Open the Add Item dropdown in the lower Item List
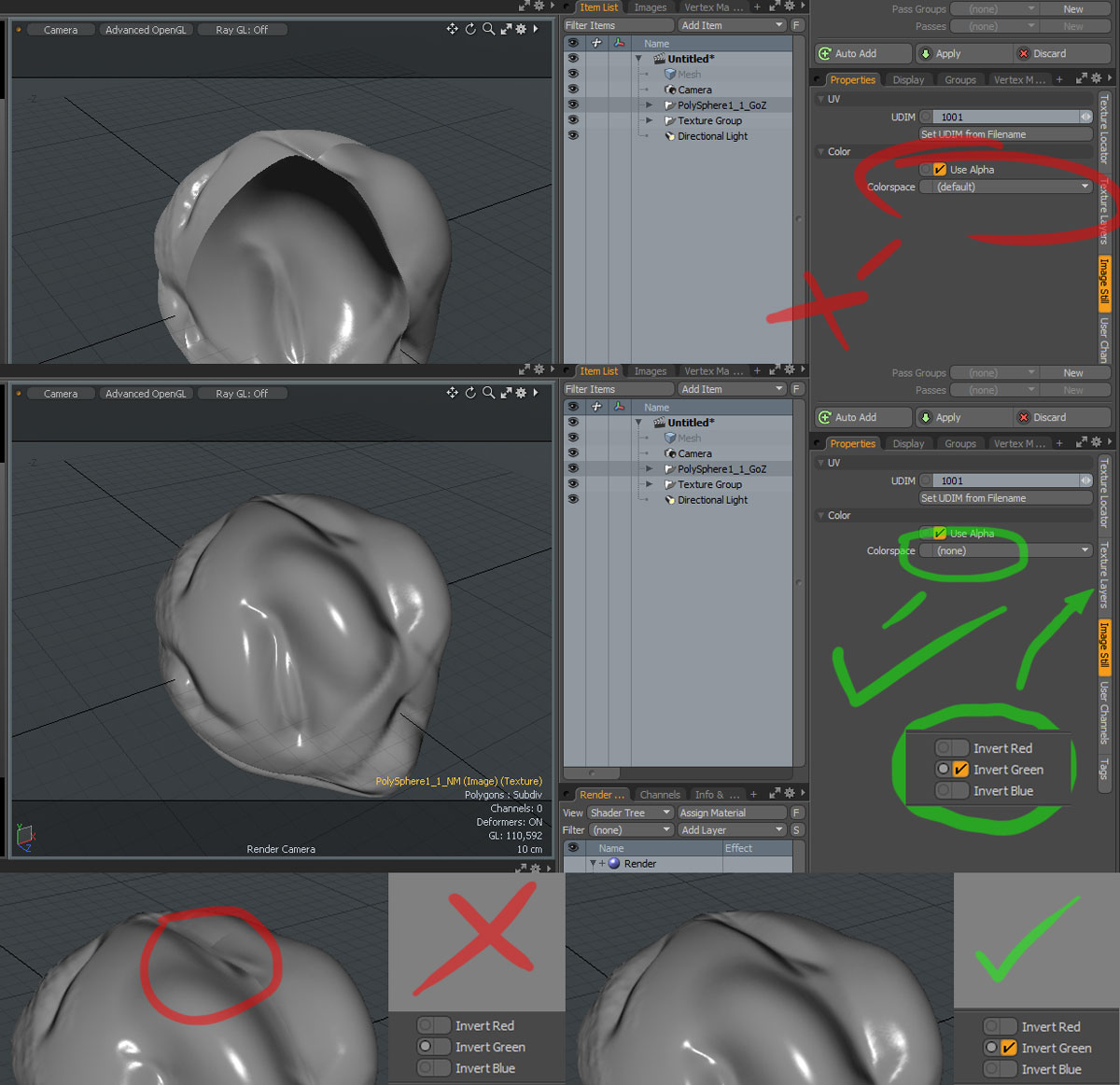Viewport: 1120px width, 1085px height. pos(733,389)
